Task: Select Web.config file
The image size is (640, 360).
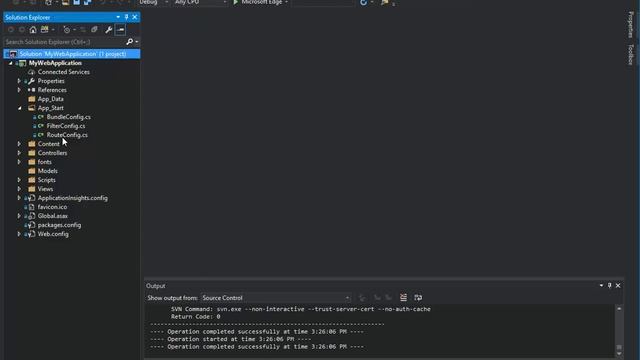Action: click(53, 234)
